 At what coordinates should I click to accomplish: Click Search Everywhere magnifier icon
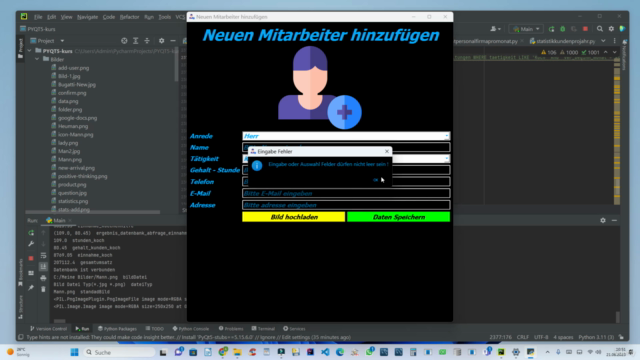coord(600,29)
